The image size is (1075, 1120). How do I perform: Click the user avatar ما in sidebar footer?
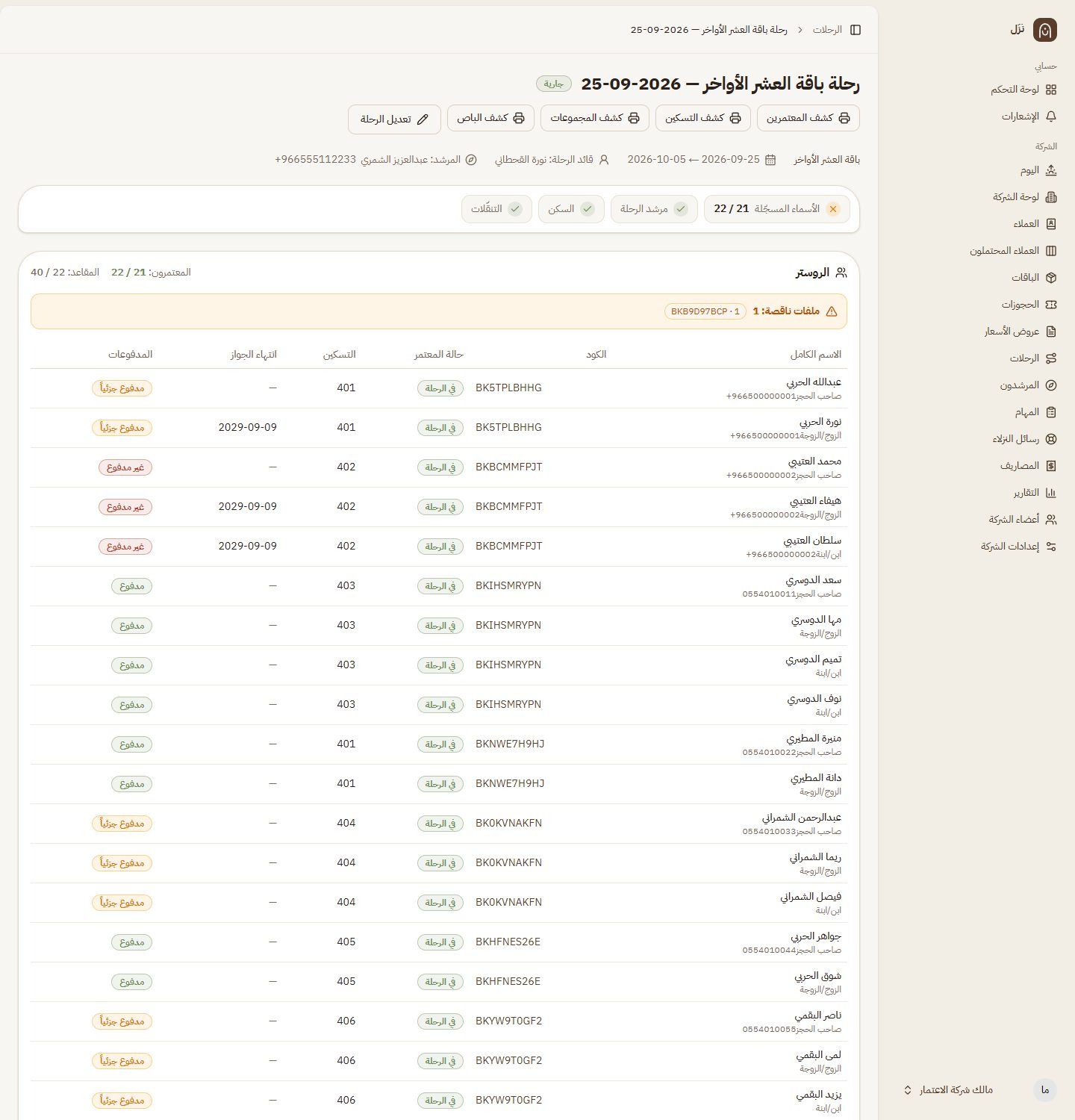tap(1045, 1090)
